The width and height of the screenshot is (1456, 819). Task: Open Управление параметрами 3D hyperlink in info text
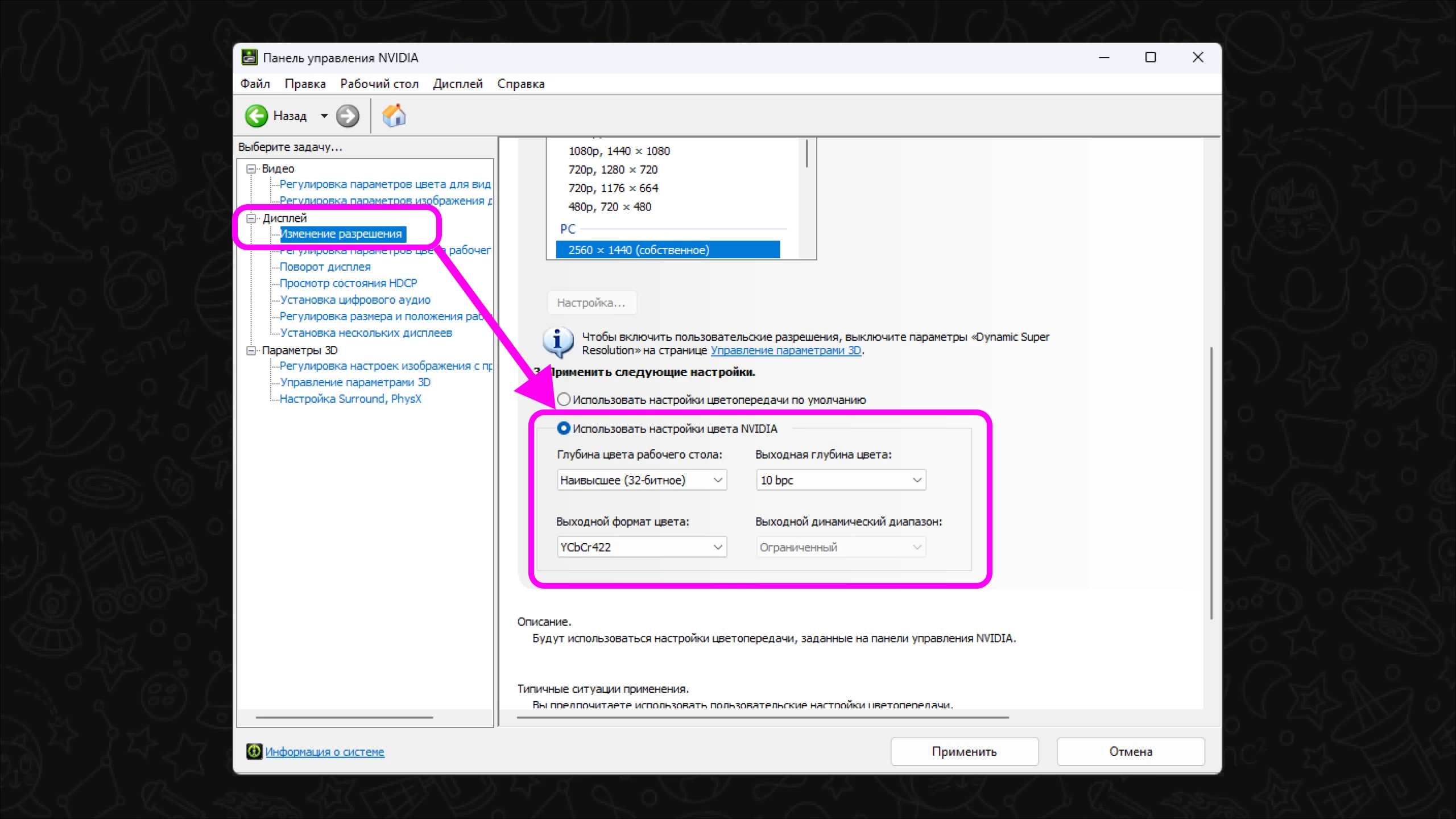pyautogui.click(x=785, y=350)
